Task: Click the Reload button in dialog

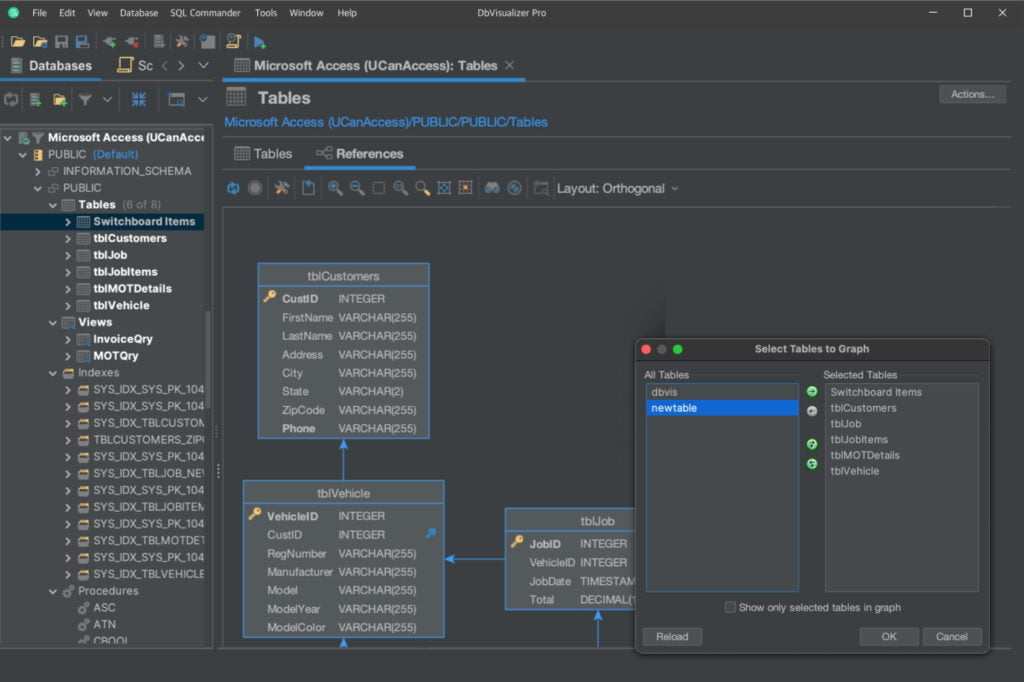Action: point(672,636)
